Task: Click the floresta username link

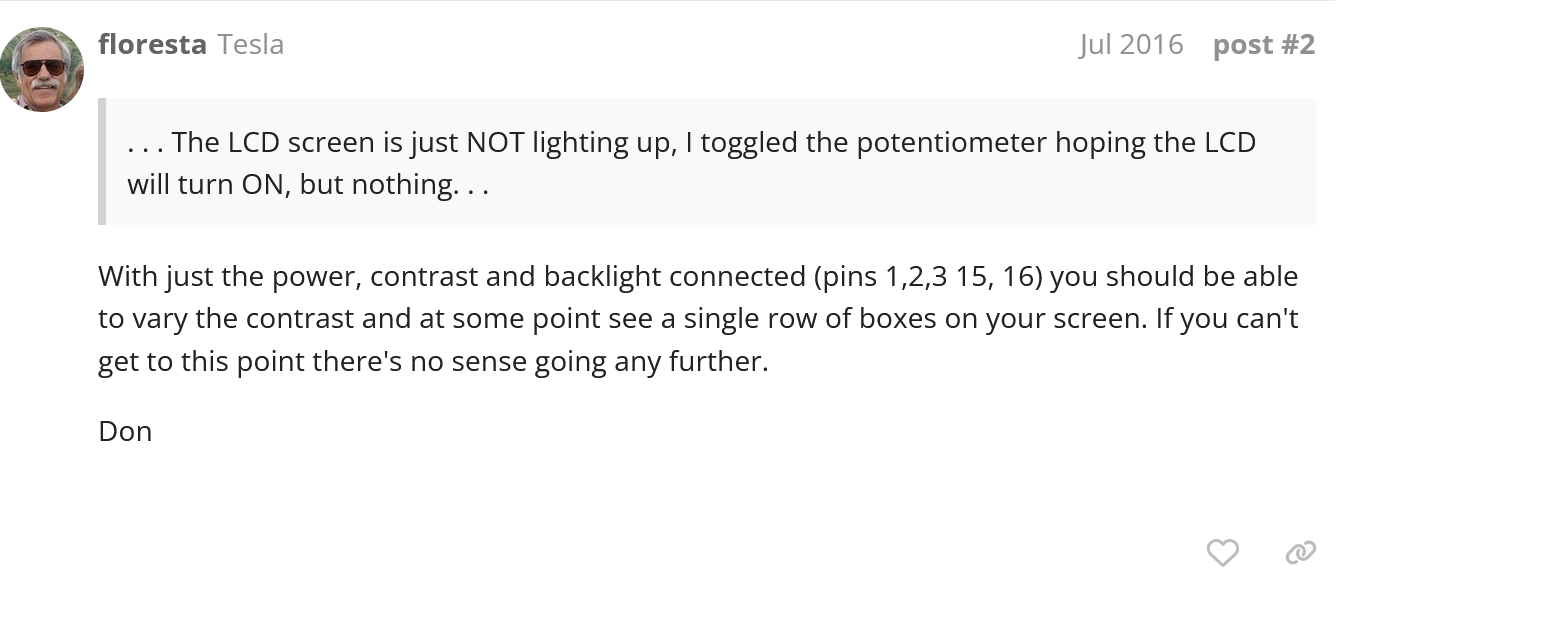Action: (152, 45)
